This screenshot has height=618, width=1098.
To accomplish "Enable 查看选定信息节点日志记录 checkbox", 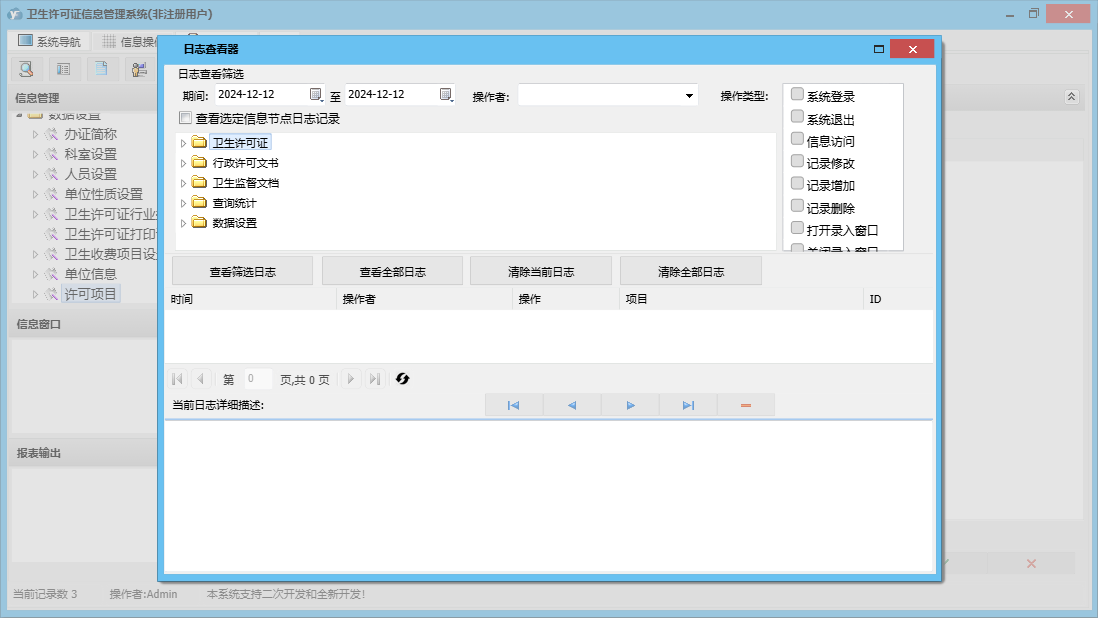I will [x=186, y=118].
